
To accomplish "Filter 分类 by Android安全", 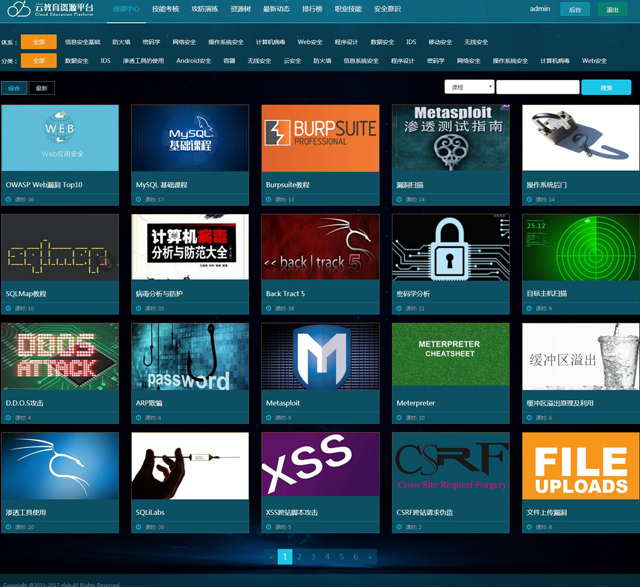I will coord(193,61).
